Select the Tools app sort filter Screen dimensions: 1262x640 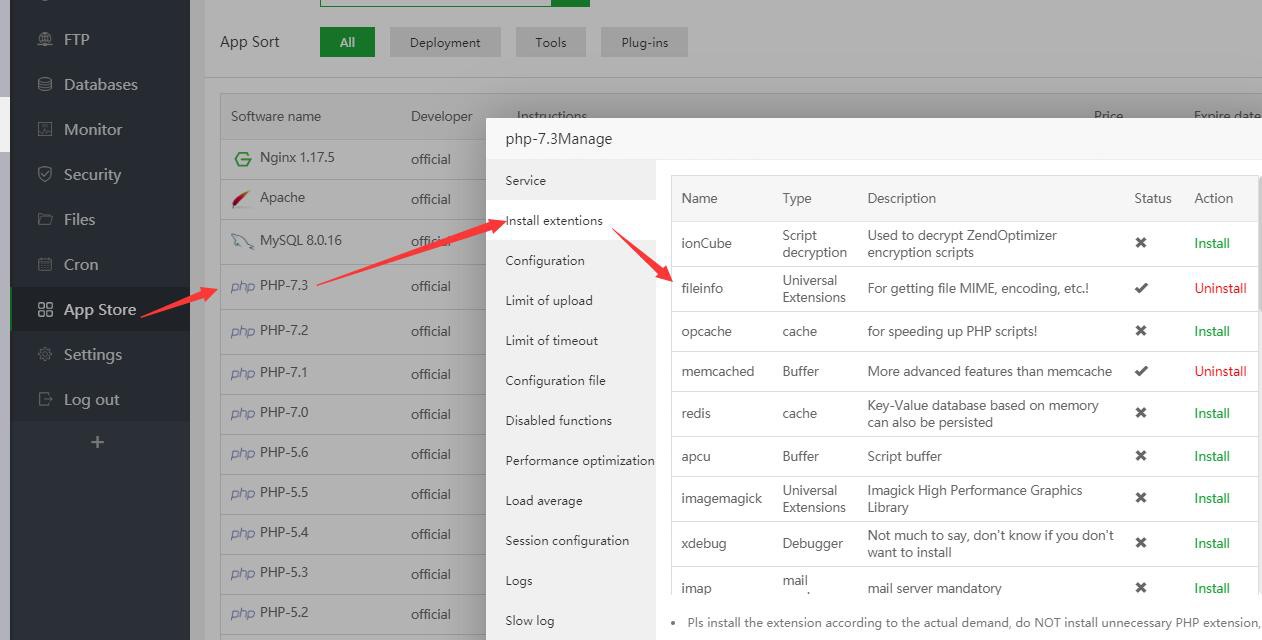click(550, 42)
